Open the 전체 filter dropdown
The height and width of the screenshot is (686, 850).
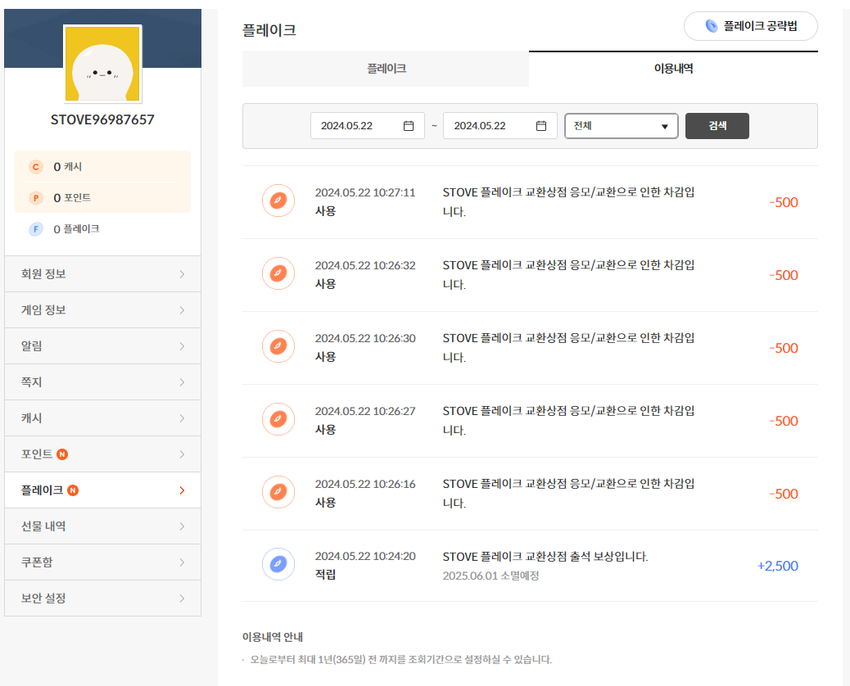[621, 126]
